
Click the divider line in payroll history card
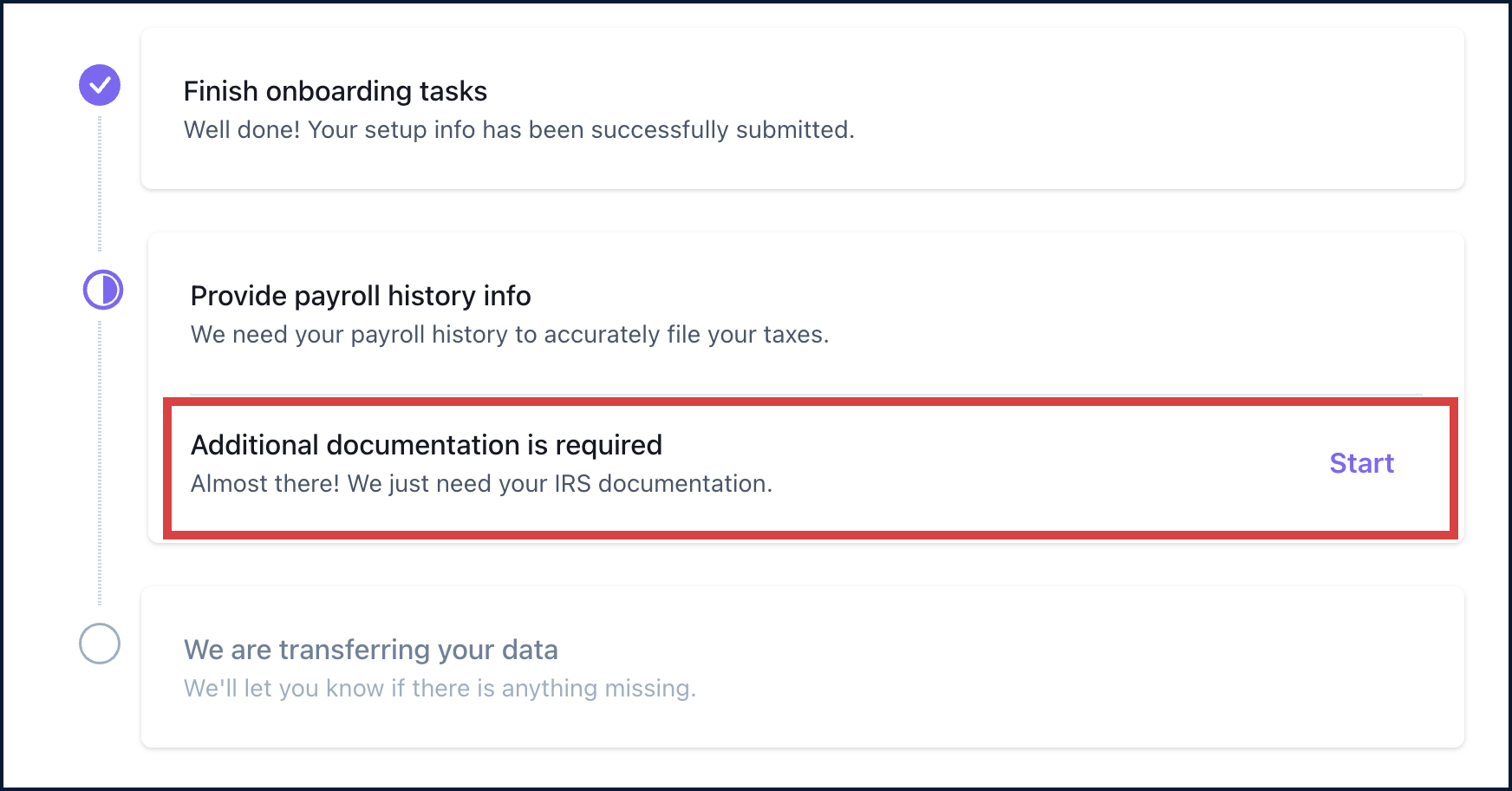click(806, 395)
